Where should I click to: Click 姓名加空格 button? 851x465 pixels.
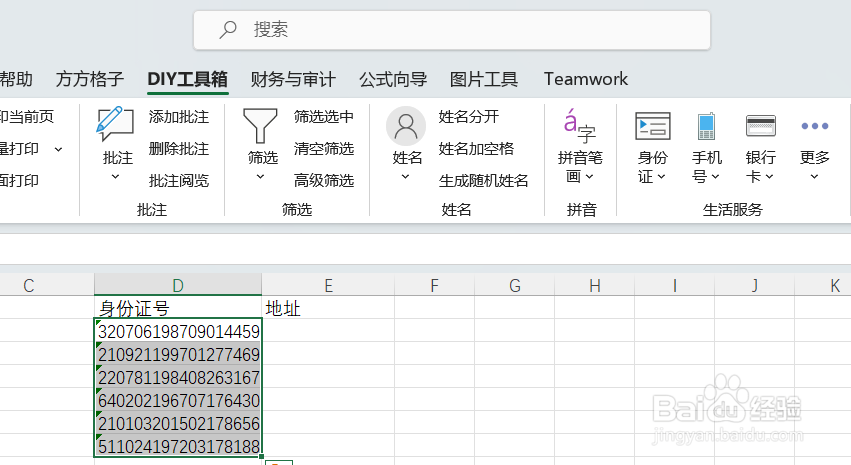tap(476, 149)
